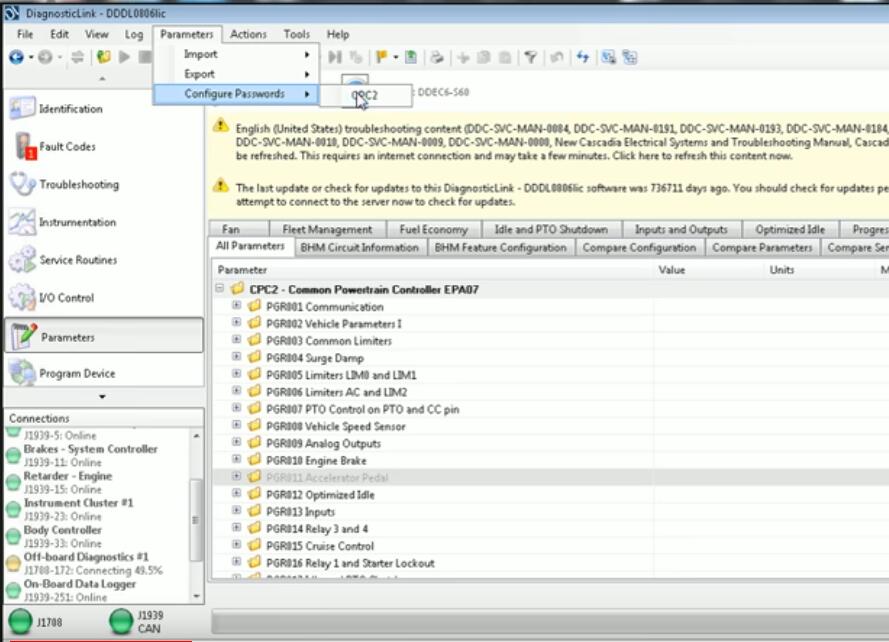Open Service Routines in the sidebar
The image size is (889, 642).
pyautogui.click(x=104, y=260)
